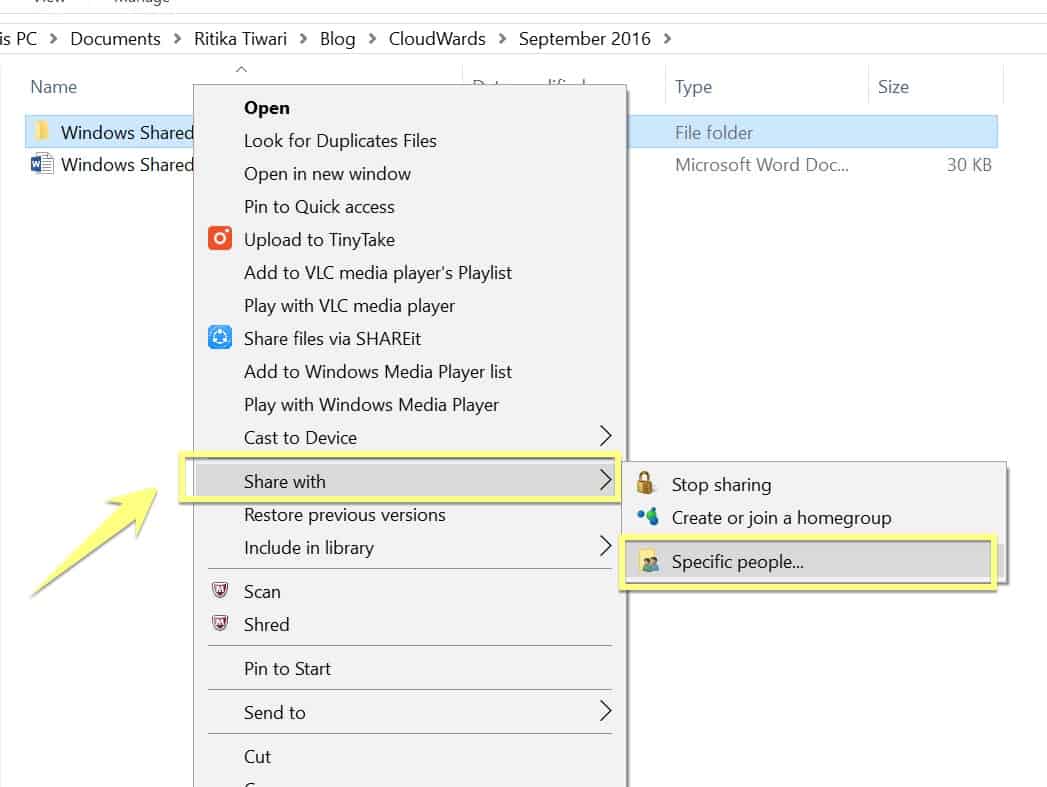Sort files by the Size column header
The image size is (1047, 787).
pyautogui.click(x=893, y=87)
